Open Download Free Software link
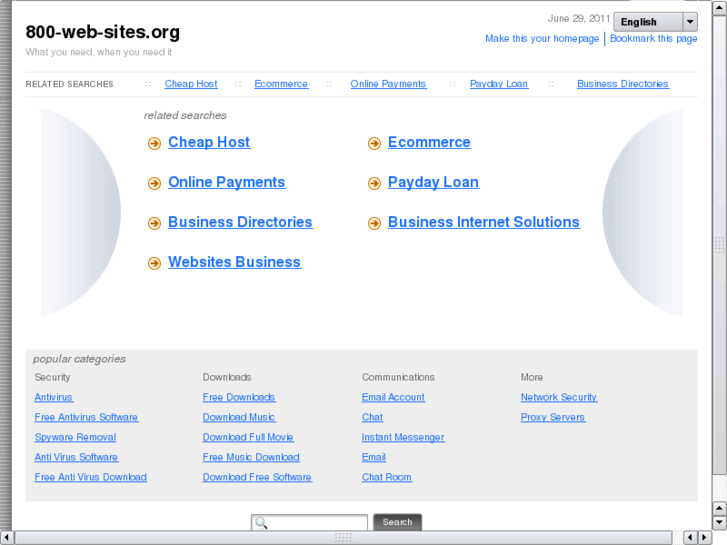Screen dimensions: 727x545 click(257, 477)
